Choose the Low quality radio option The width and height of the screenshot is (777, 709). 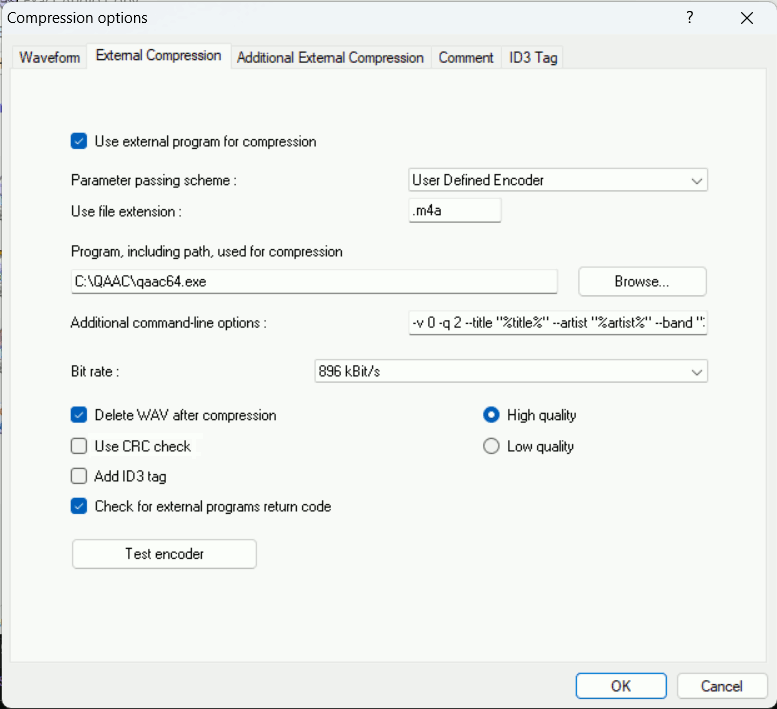pyautogui.click(x=491, y=446)
